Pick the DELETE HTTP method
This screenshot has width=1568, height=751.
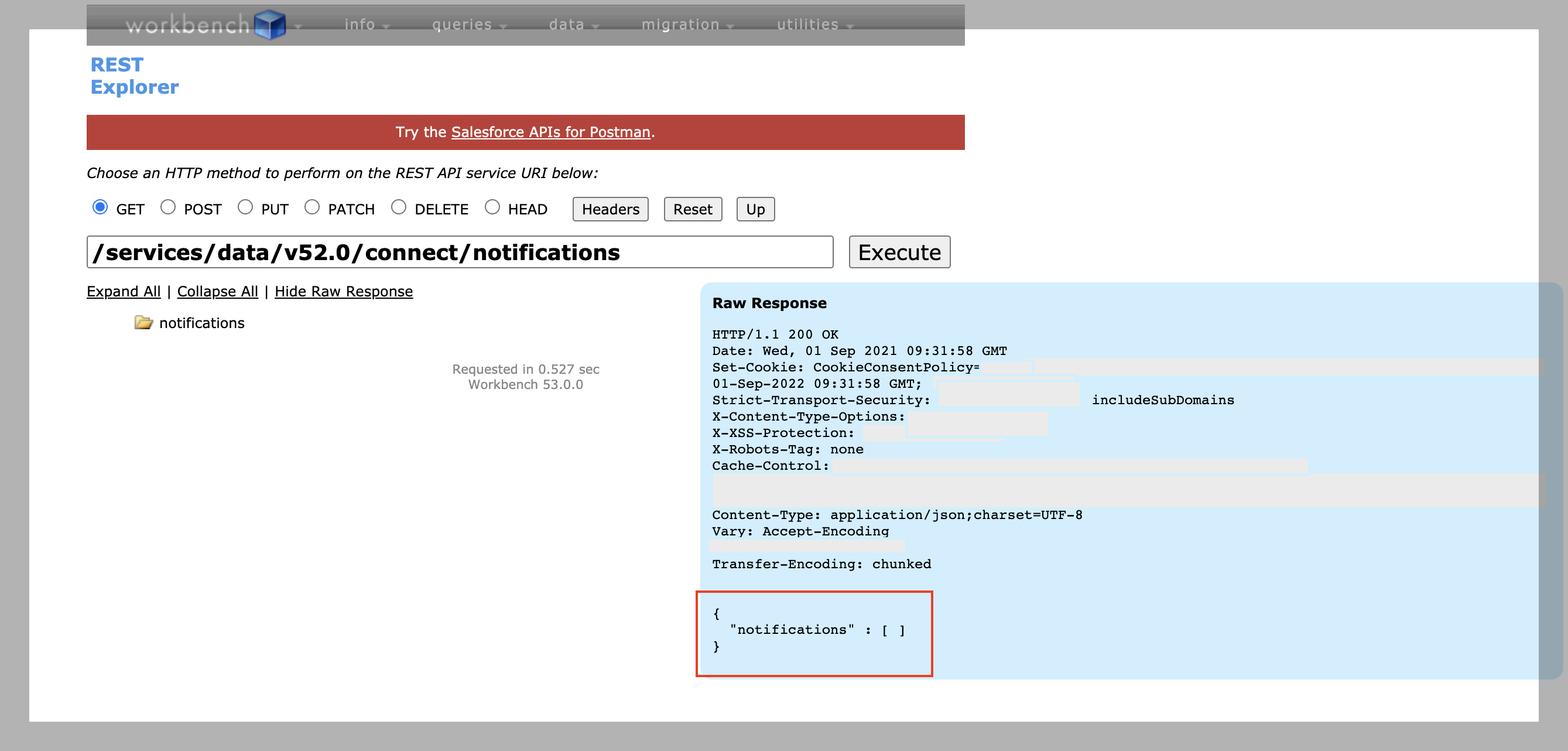pyautogui.click(x=399, y=207)
